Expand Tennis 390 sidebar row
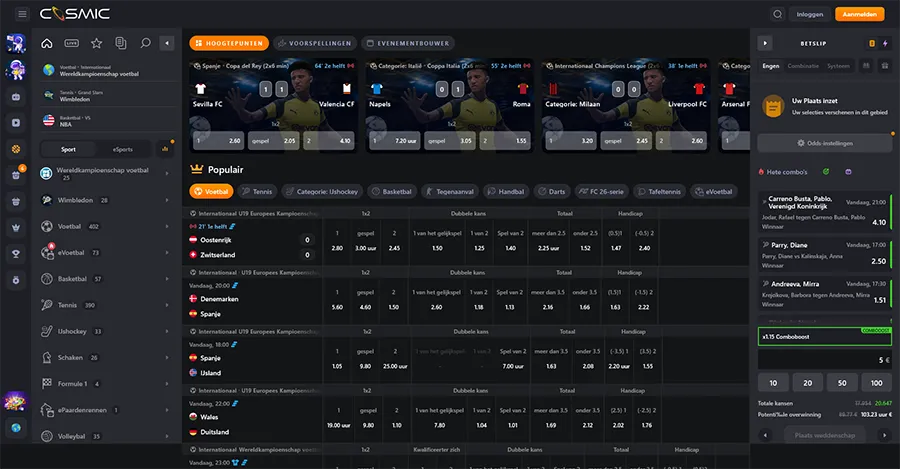This screenshot has width=900, height=469. (x=107, y=305)
